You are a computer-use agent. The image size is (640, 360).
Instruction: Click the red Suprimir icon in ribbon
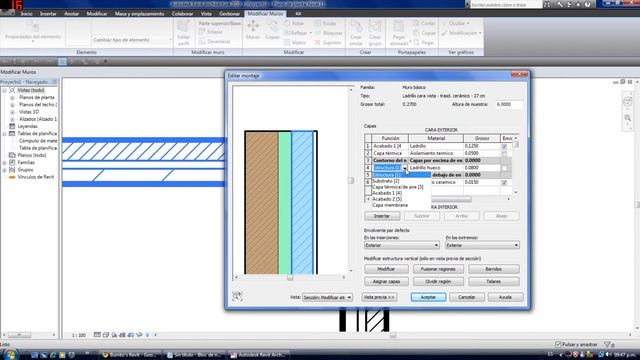(x=318, y=42)
